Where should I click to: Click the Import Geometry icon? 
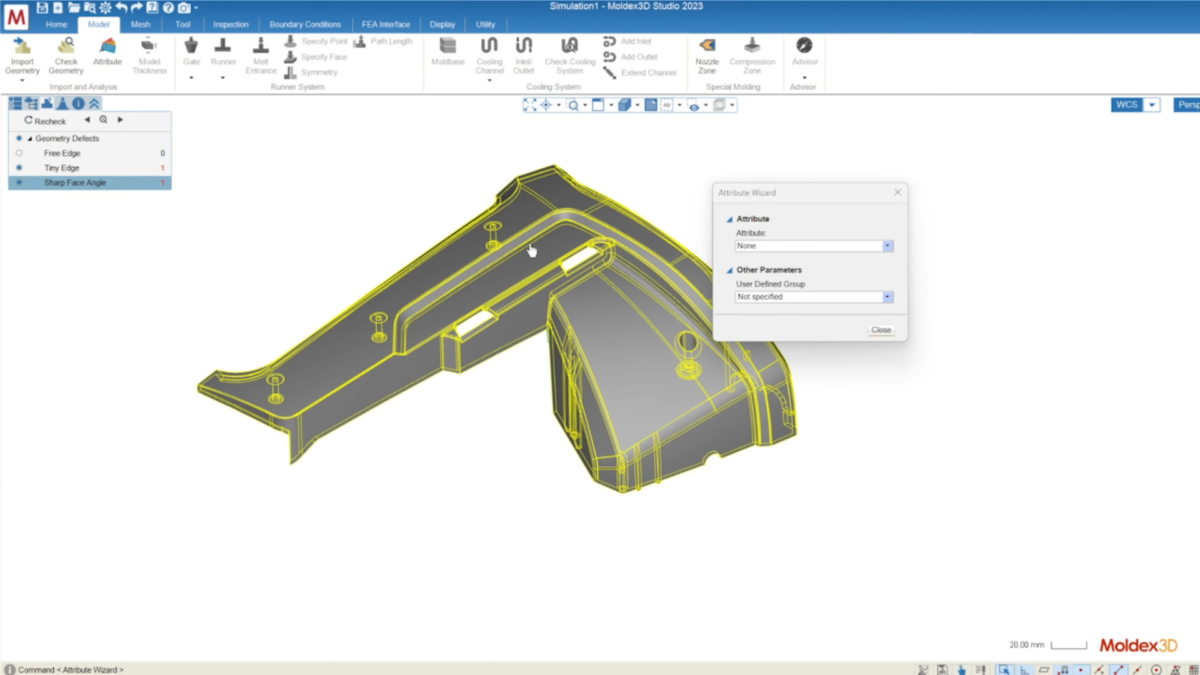[x=22, y=46]
